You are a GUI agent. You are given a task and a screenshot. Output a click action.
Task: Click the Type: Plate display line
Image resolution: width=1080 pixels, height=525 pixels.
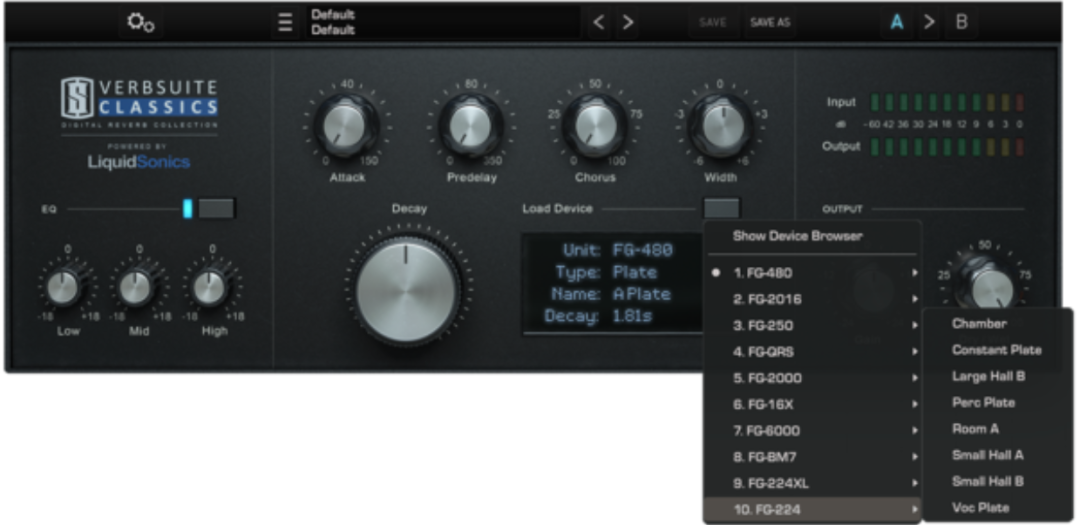(x=607, y=272)
